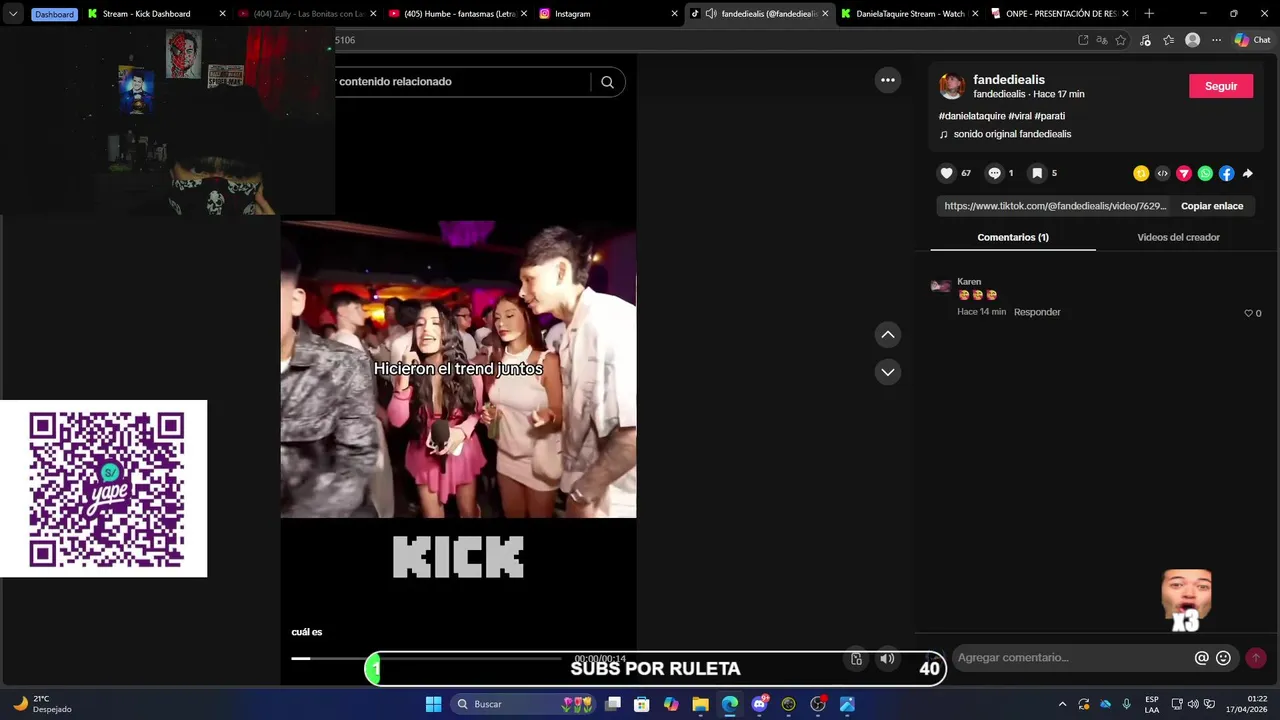Open the weather widget showing 21°C
The height and width of the screenshot is (720, 1280).
point(42,704)
